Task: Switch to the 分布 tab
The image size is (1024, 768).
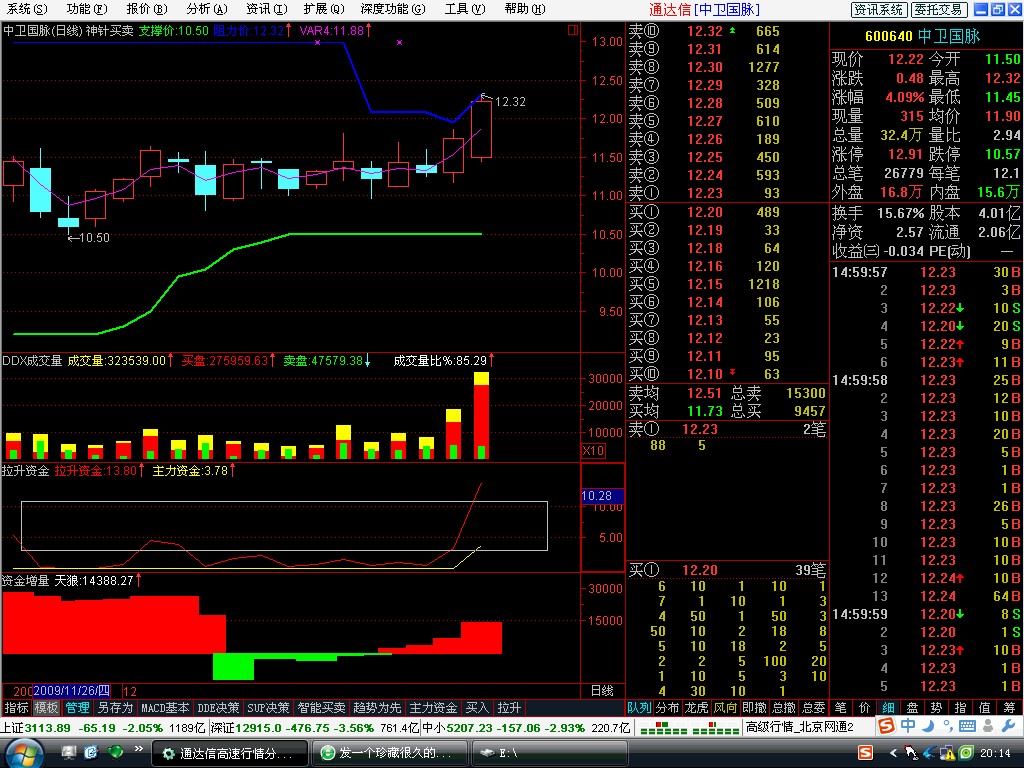Action: 667,708
